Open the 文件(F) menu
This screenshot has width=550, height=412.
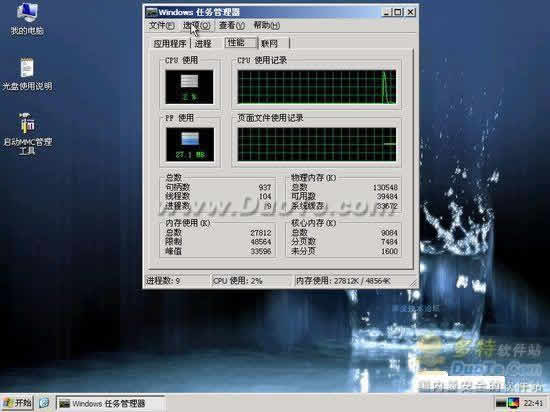(x=162, y=26)
